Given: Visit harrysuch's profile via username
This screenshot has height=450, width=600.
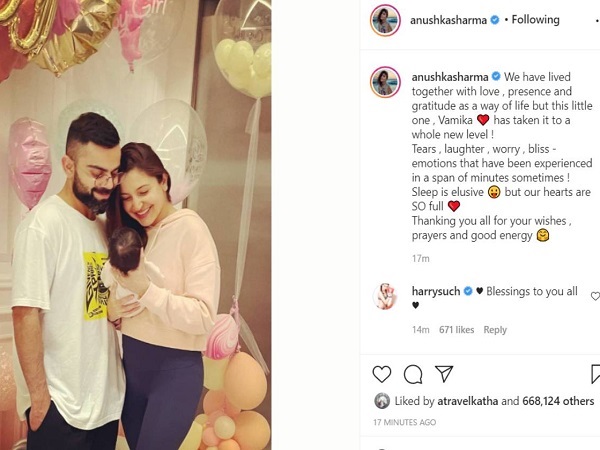Looking at the screenshot, I should pyautogui.click(x=436, y=291).
